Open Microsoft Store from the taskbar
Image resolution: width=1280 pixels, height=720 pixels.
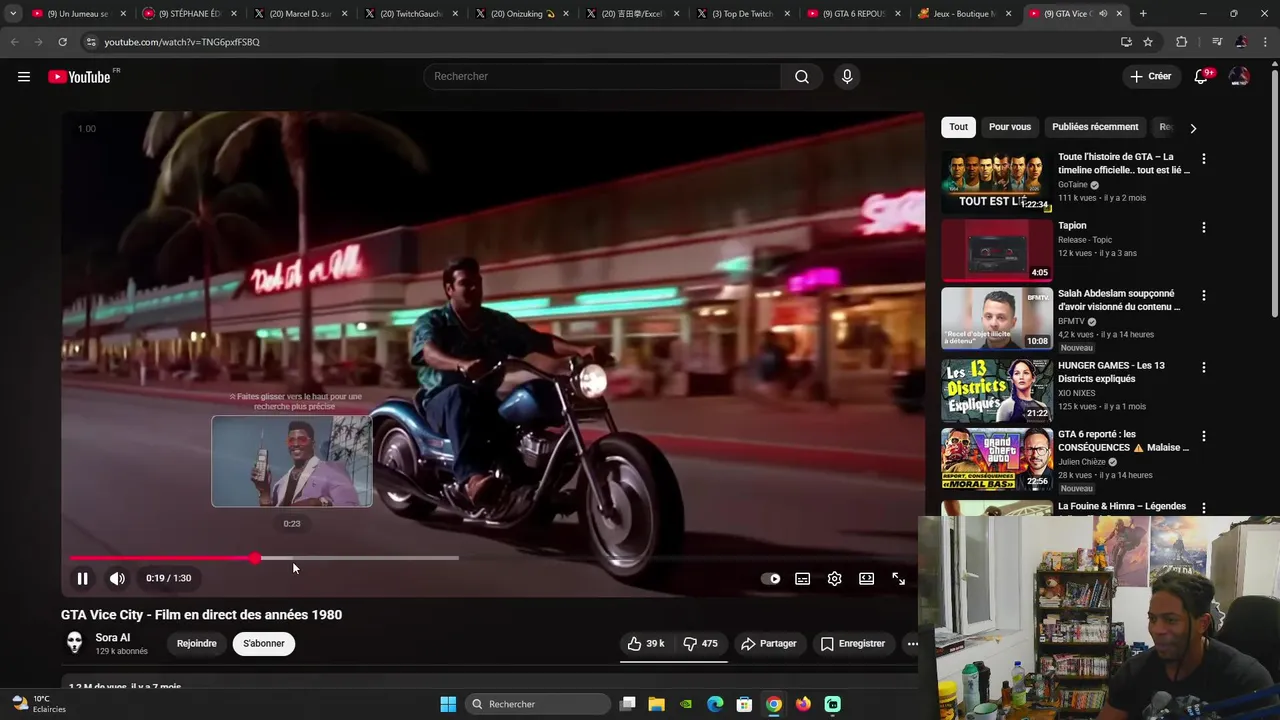744,704
